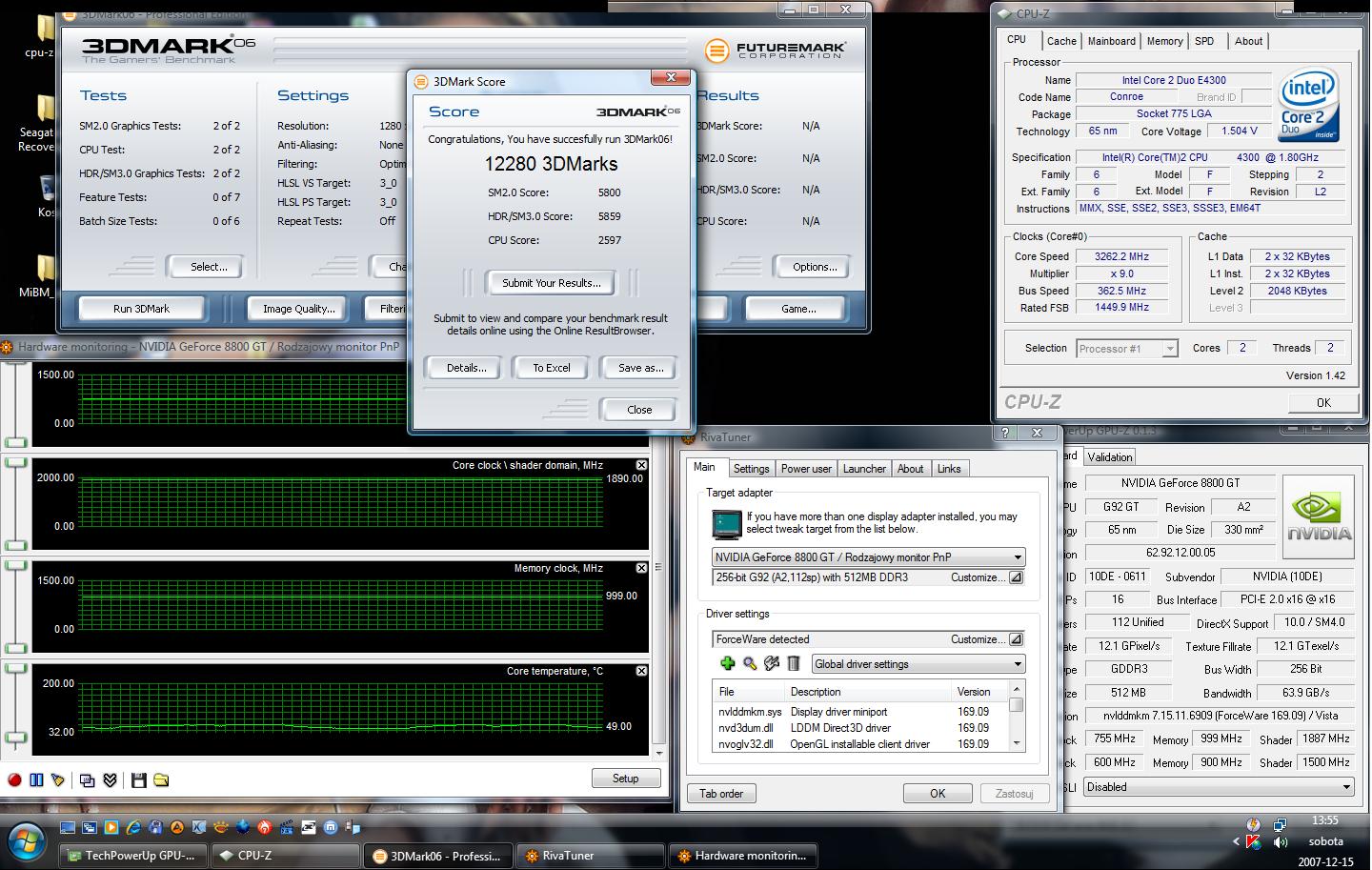Switch to the Mainboard tab in CPU-Z

point(1112,41)
